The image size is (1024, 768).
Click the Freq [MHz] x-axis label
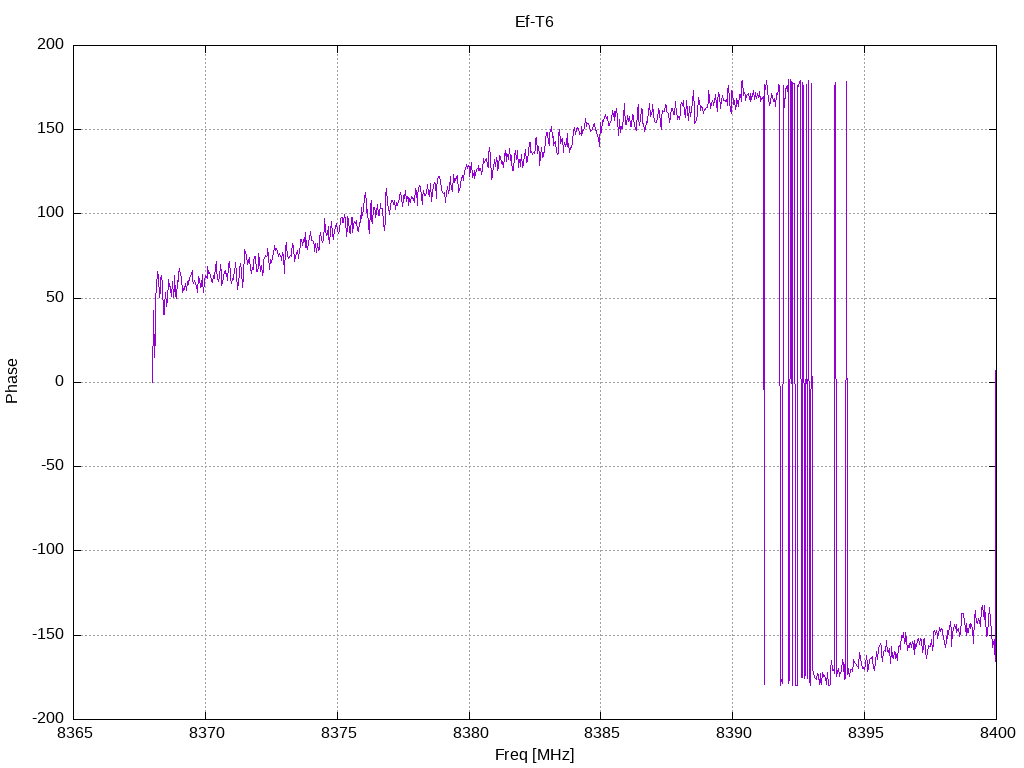(534, 754)
